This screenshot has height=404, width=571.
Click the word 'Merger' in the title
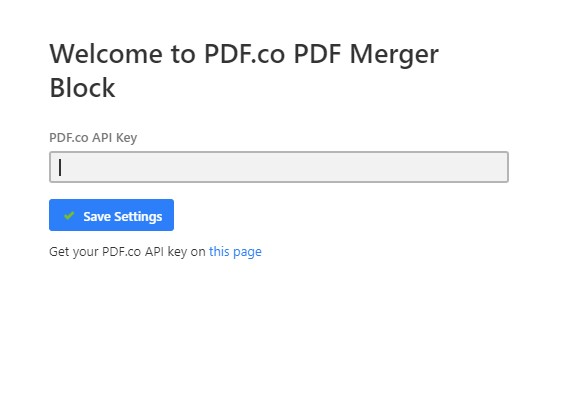pos(394,55)
